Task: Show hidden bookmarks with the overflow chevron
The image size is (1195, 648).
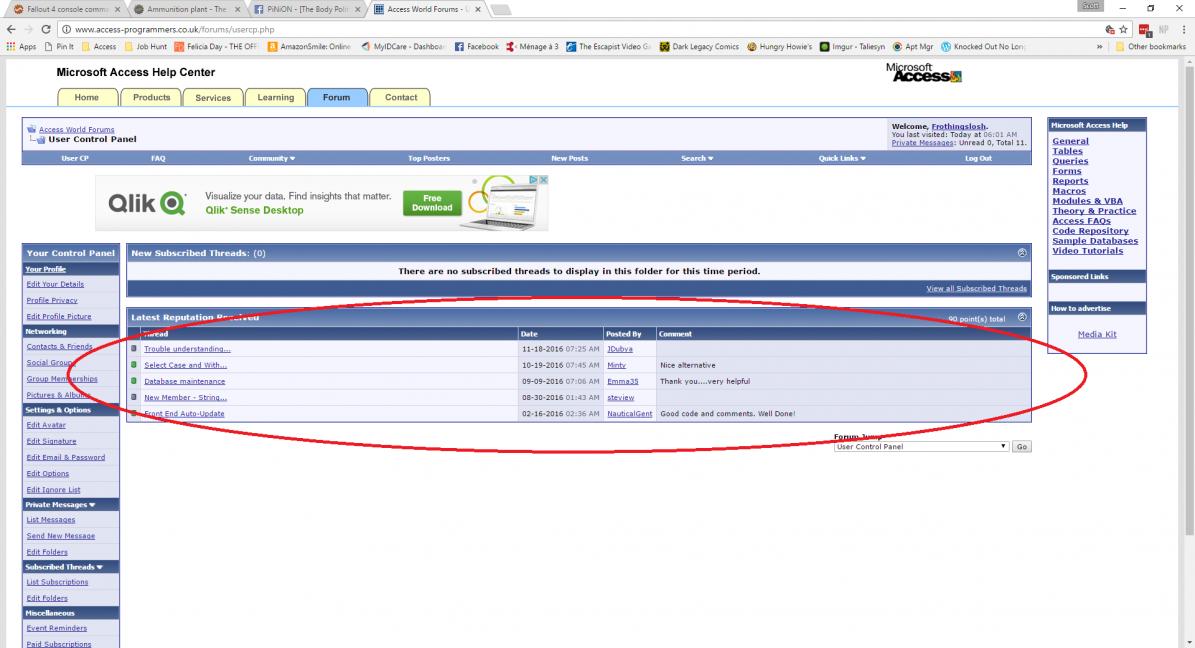Action: (x=1099, y=47)
